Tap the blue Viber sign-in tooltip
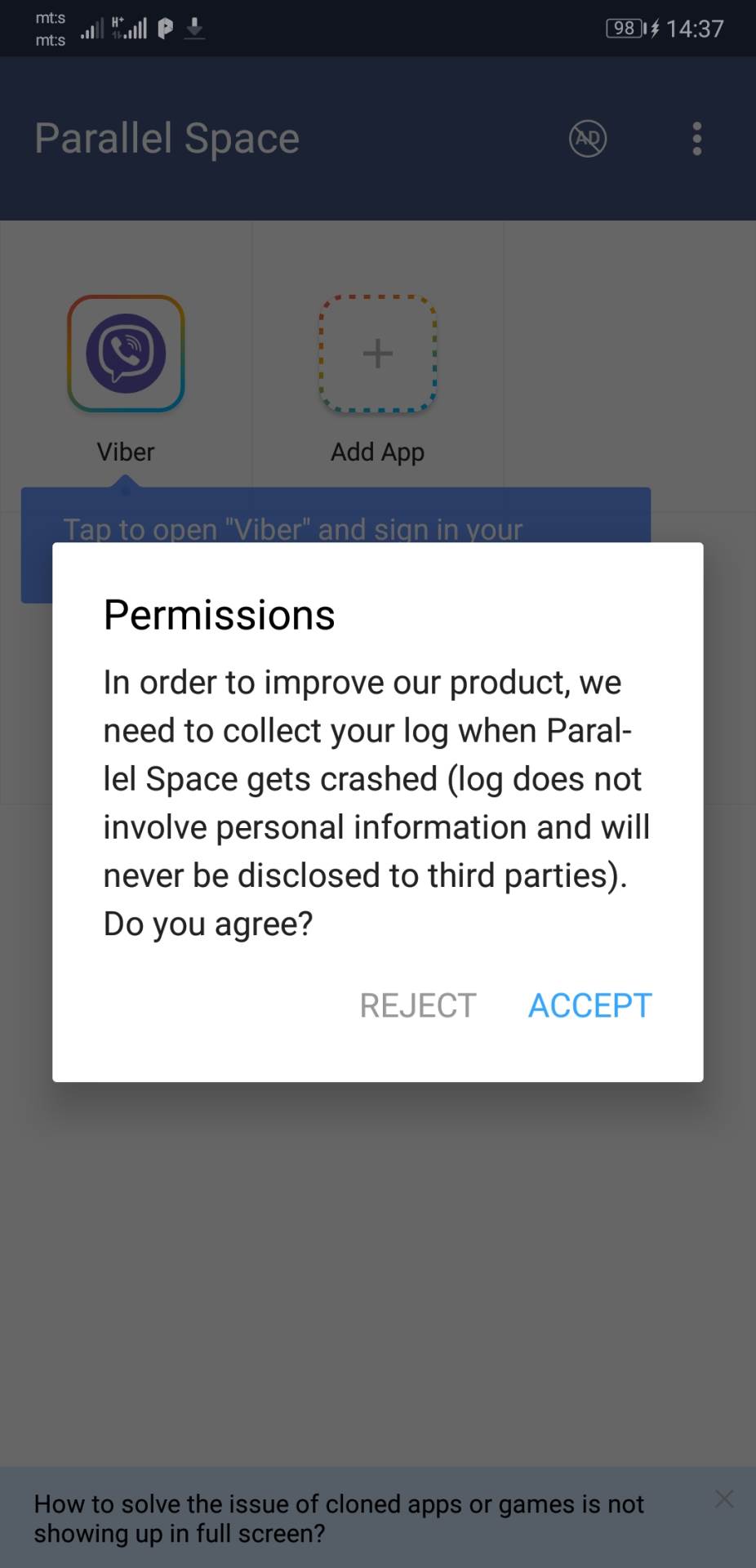The height and width of the screenshot is (1568, 756). [294, 529]
